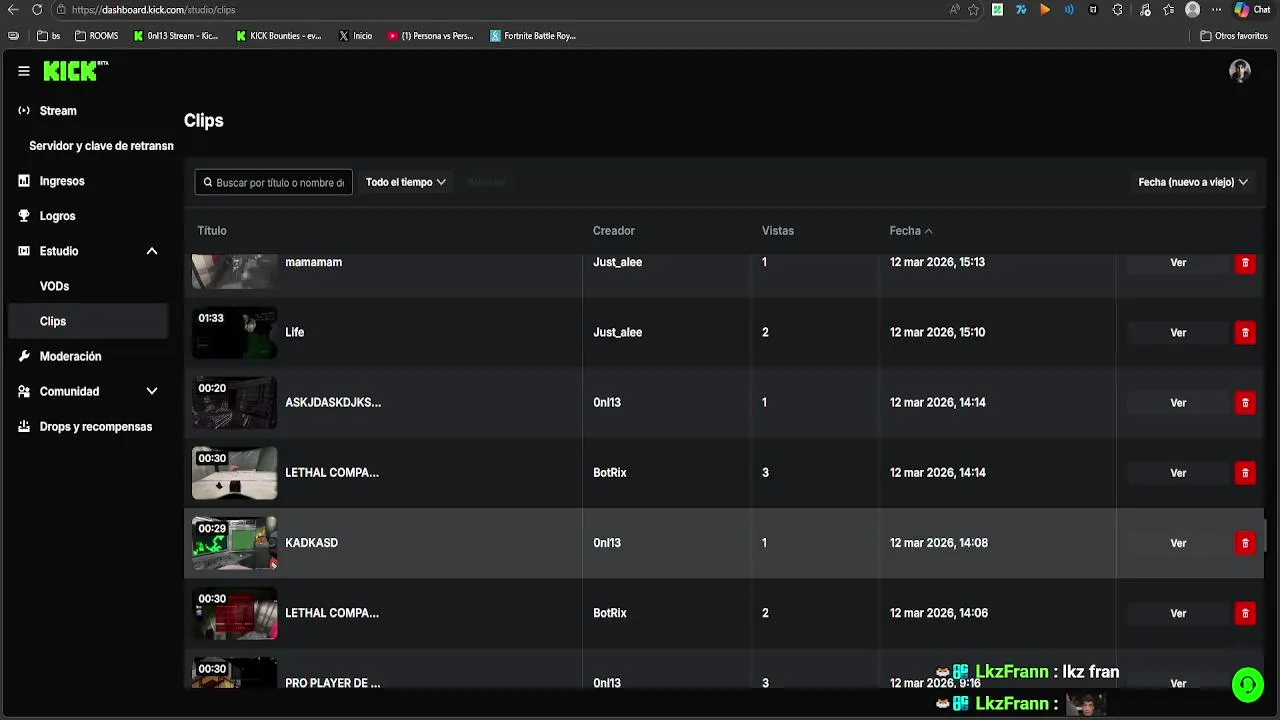Delete the 14:06 LETHAL COMPA clip
Screen dimensions: 1280x720
point(1245,612)
